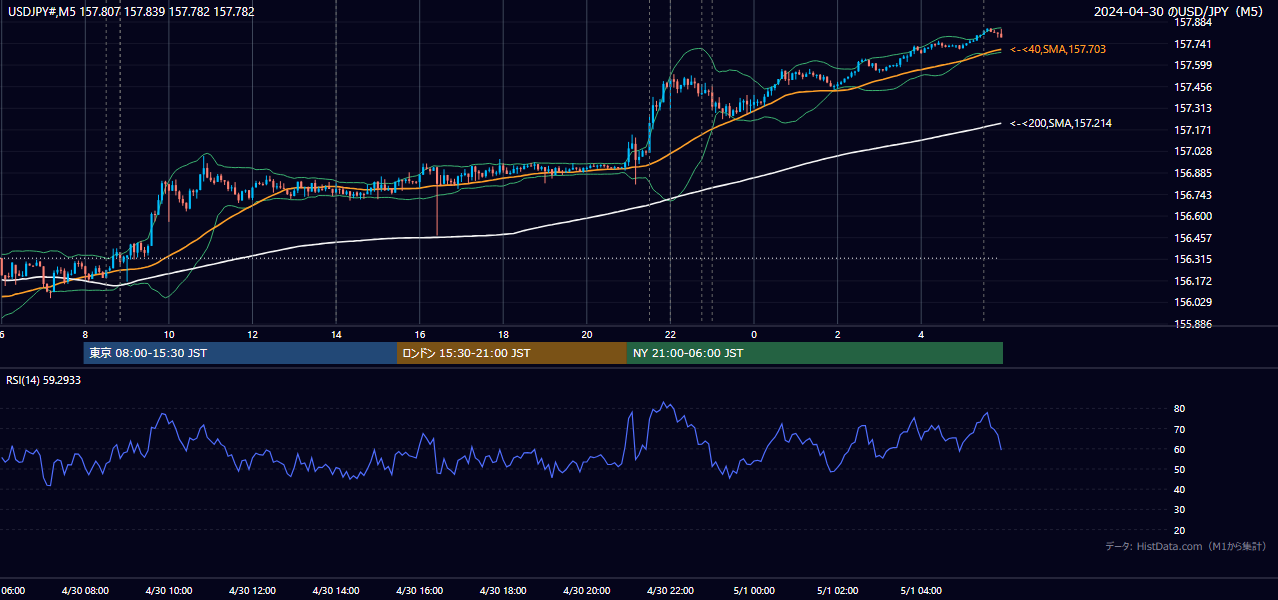Click the 70 level on the RSI scale

(x=1180, y=429)
